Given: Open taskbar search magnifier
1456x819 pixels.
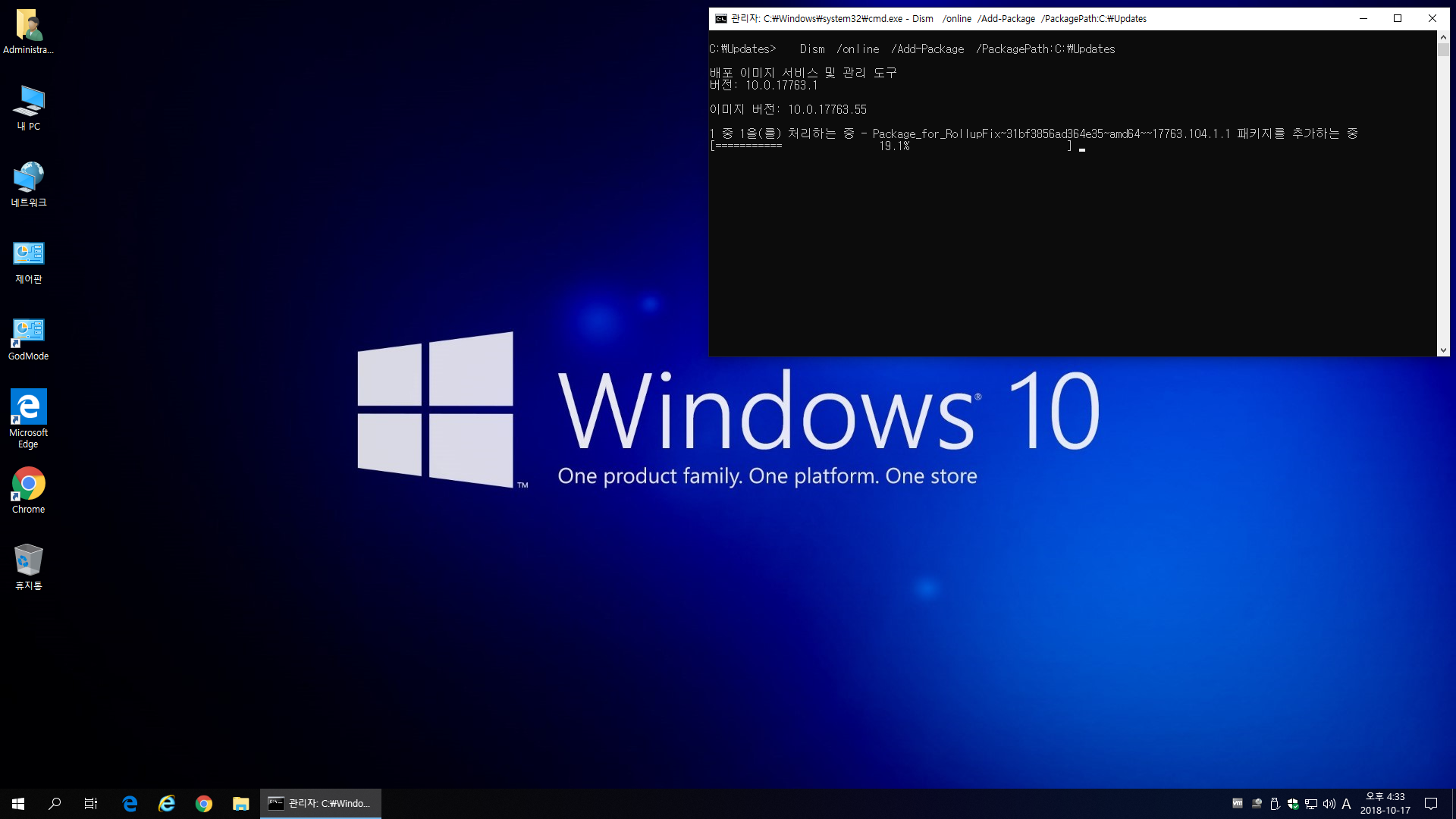Looking at the screenshot, I should click(x=55, y=804).
